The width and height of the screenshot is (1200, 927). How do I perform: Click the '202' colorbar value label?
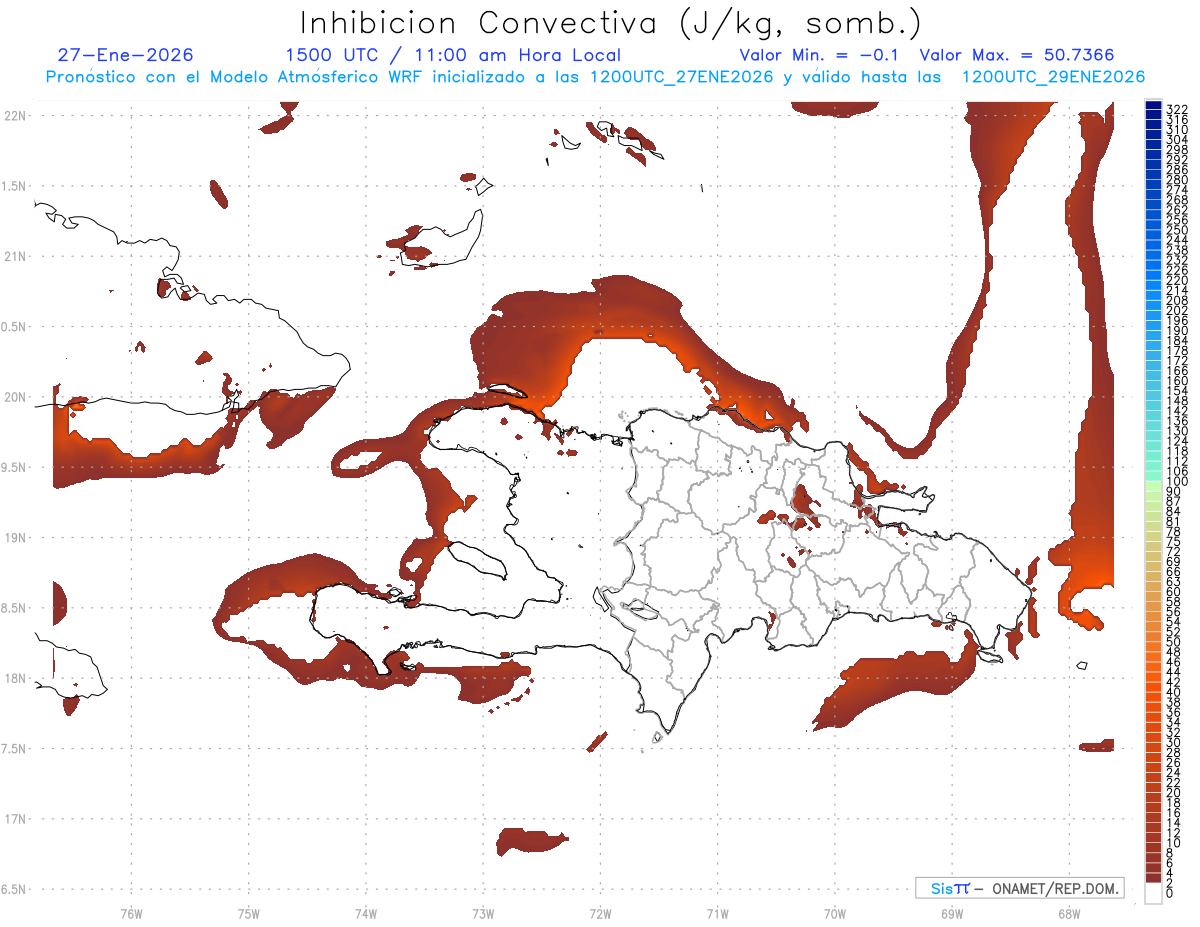pos(1177,310)
